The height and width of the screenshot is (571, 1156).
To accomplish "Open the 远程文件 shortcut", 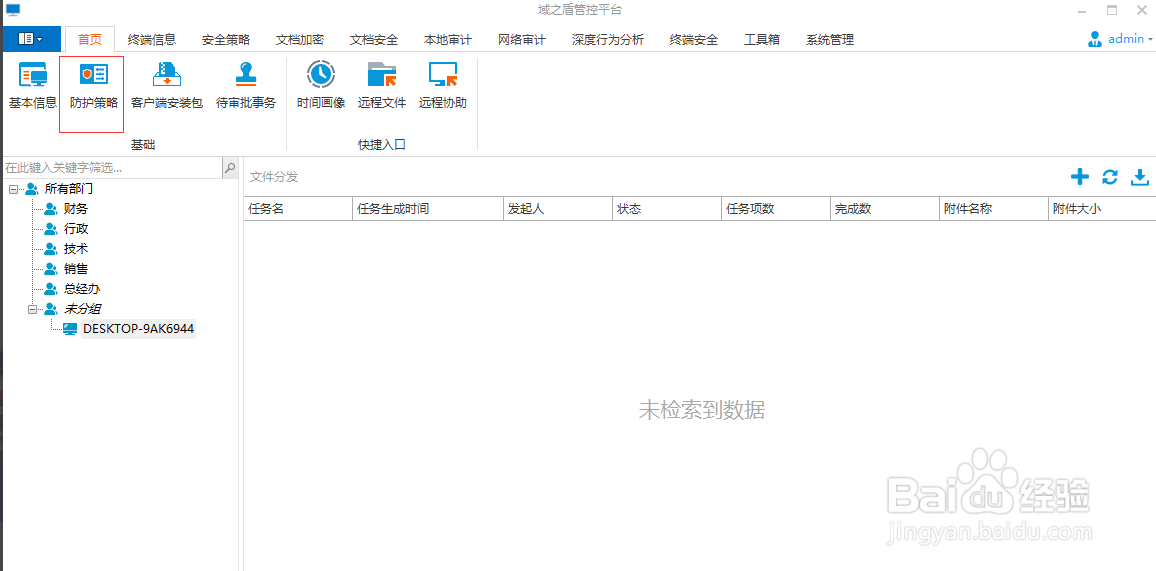I will pyautogui.click(x=382, y=87).
